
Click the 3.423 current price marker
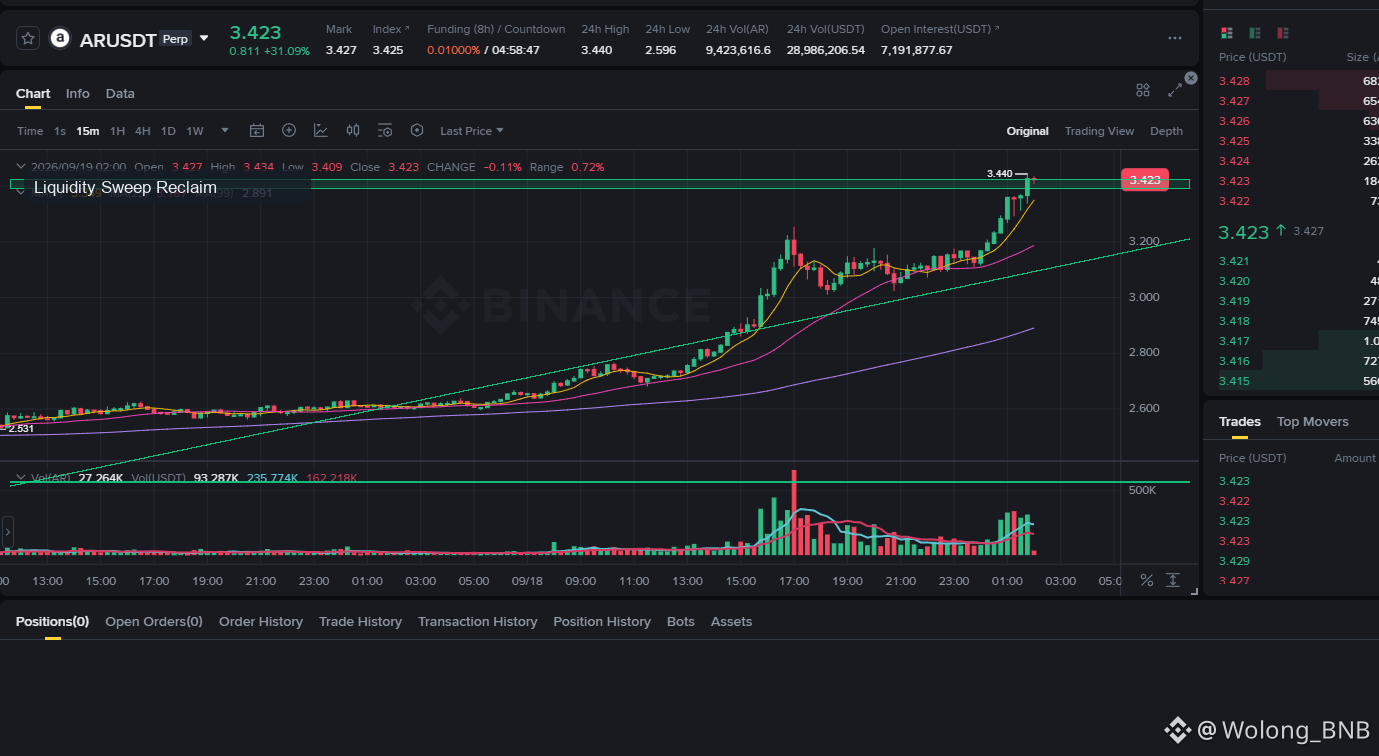(1144, 180)
